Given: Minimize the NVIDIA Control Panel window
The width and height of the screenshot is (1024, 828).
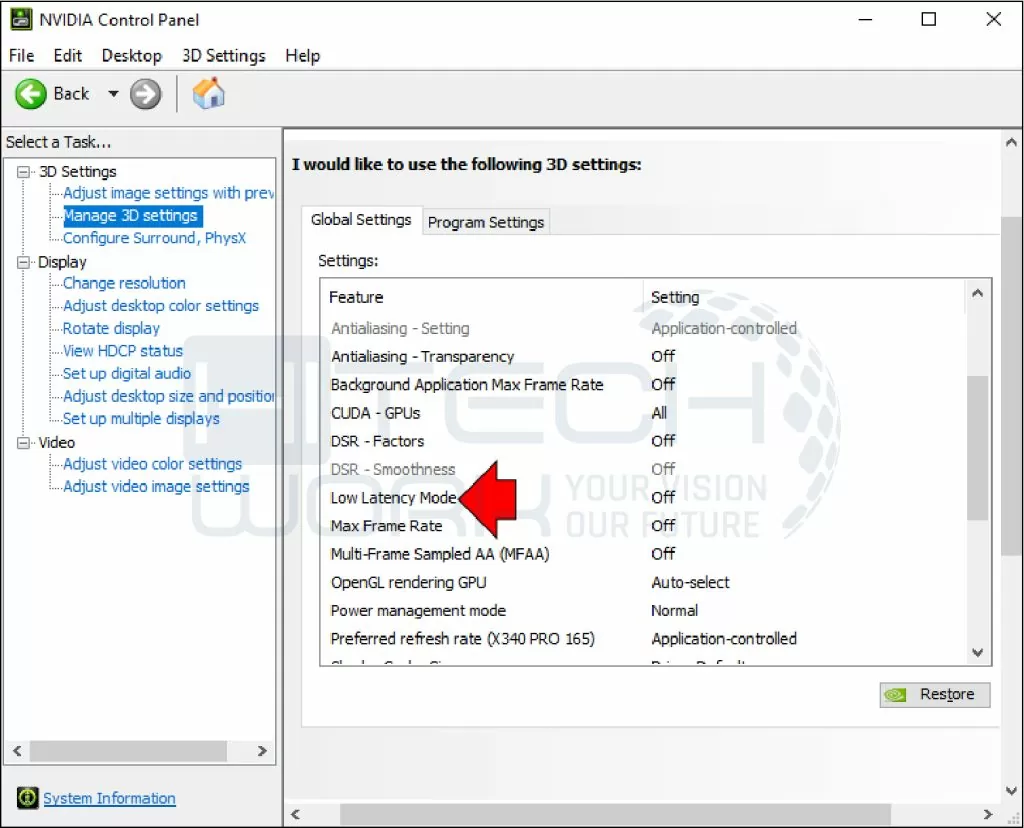Looking at the screenshot, I should (865, 20).
